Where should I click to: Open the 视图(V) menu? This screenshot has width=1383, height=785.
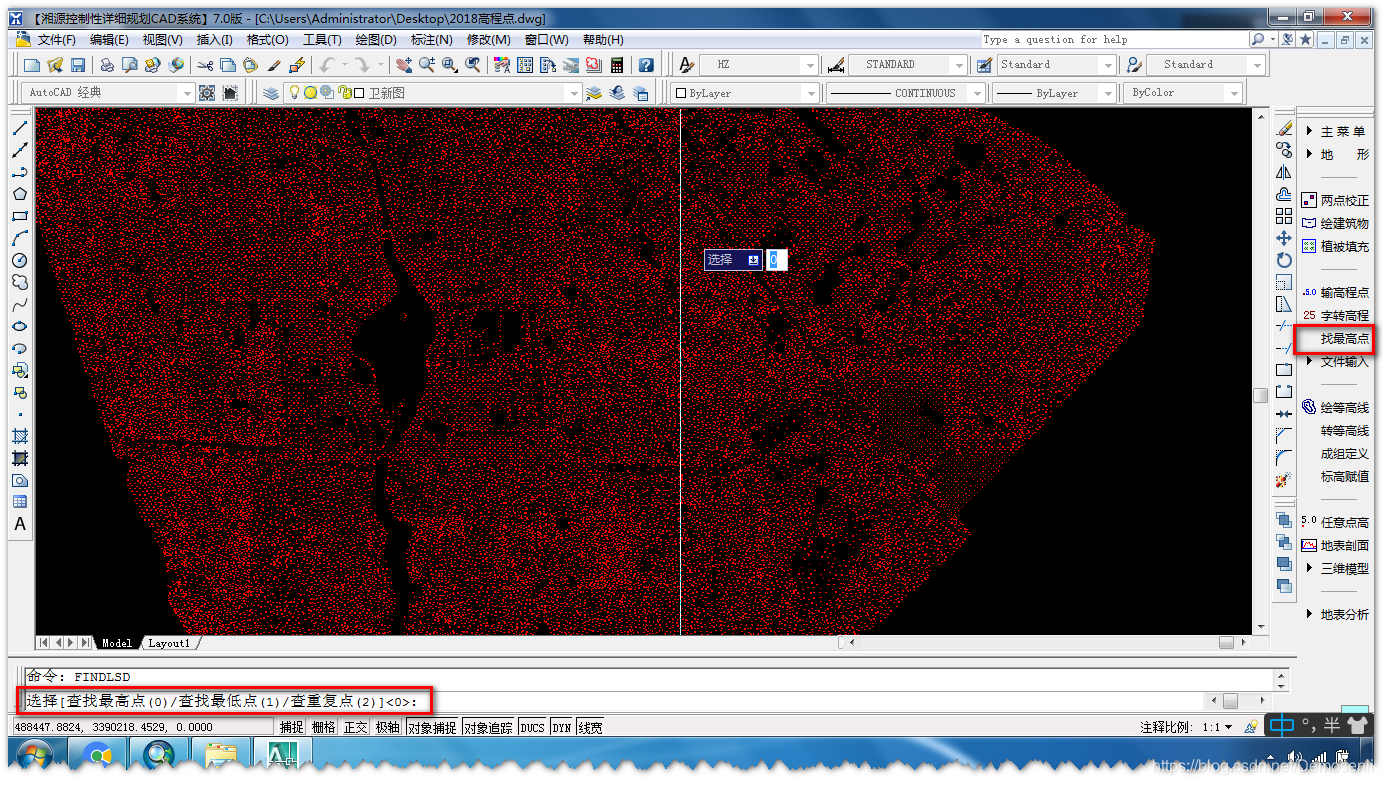pos(162,40)
